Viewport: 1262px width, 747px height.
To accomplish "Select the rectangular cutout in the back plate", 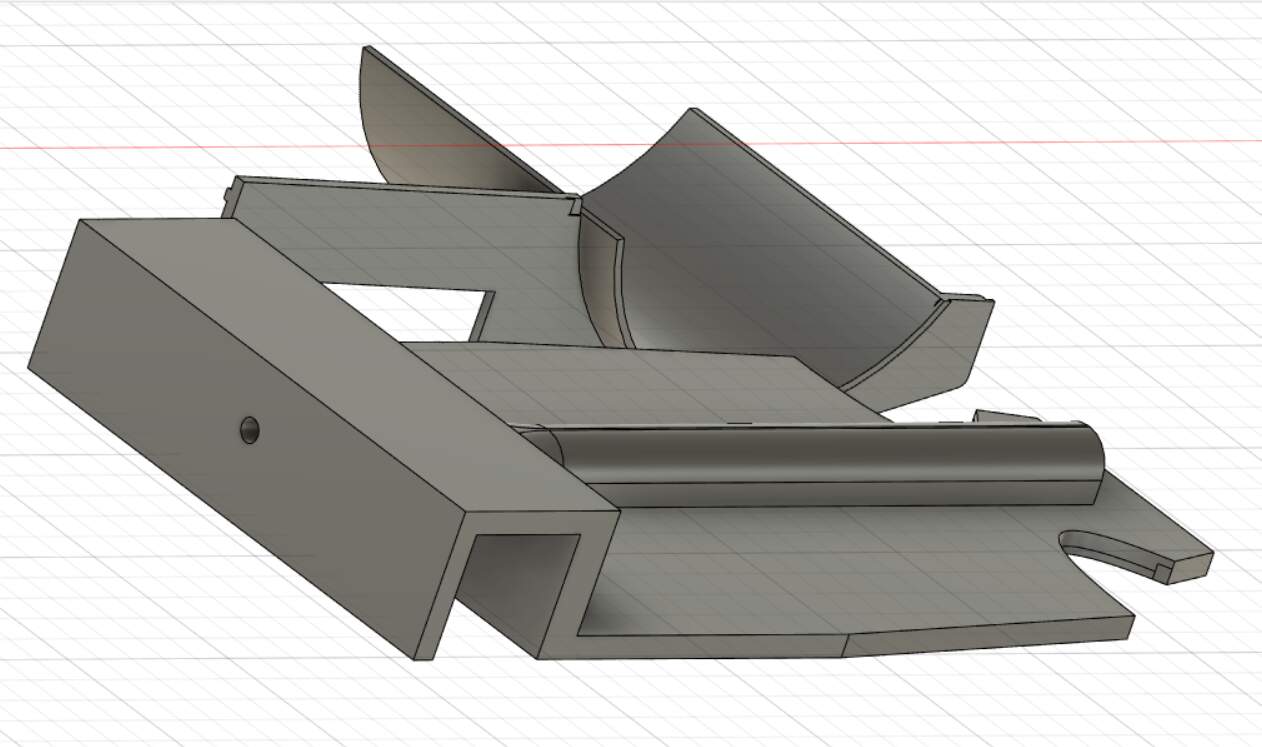I will click(x=410, y=307).
